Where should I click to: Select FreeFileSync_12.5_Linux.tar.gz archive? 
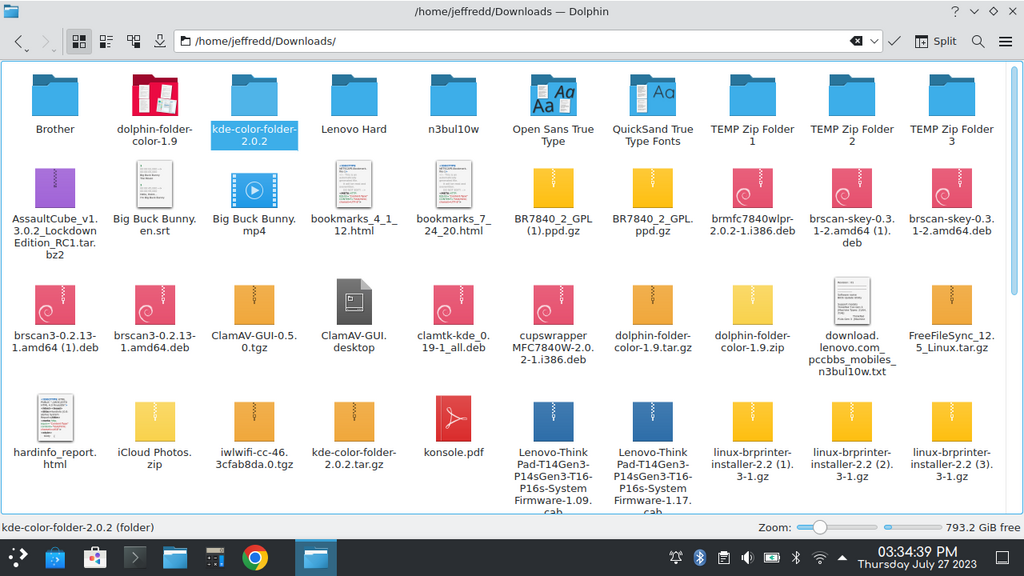click(952, 318)
